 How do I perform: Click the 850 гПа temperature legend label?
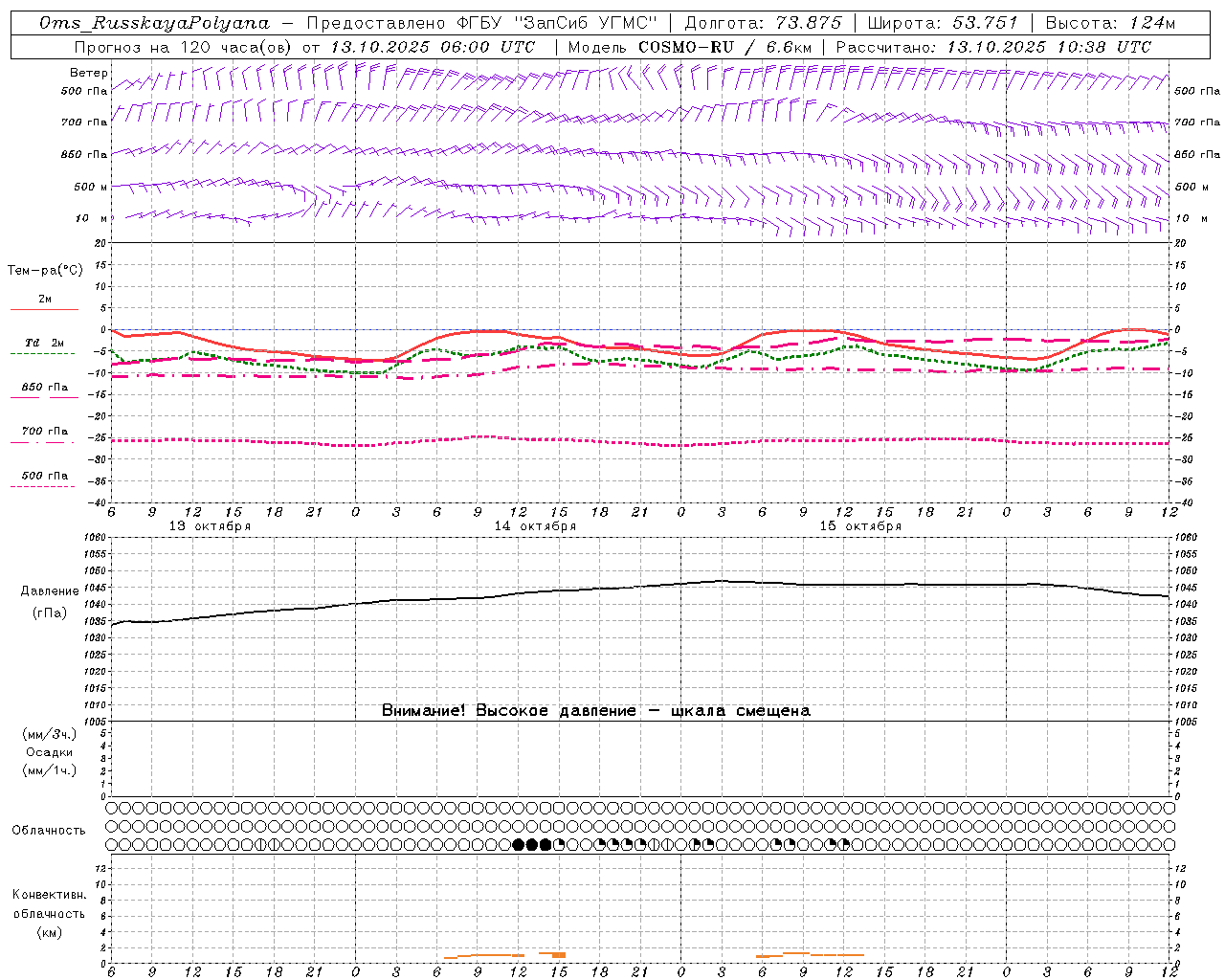[x=45, y=387]
